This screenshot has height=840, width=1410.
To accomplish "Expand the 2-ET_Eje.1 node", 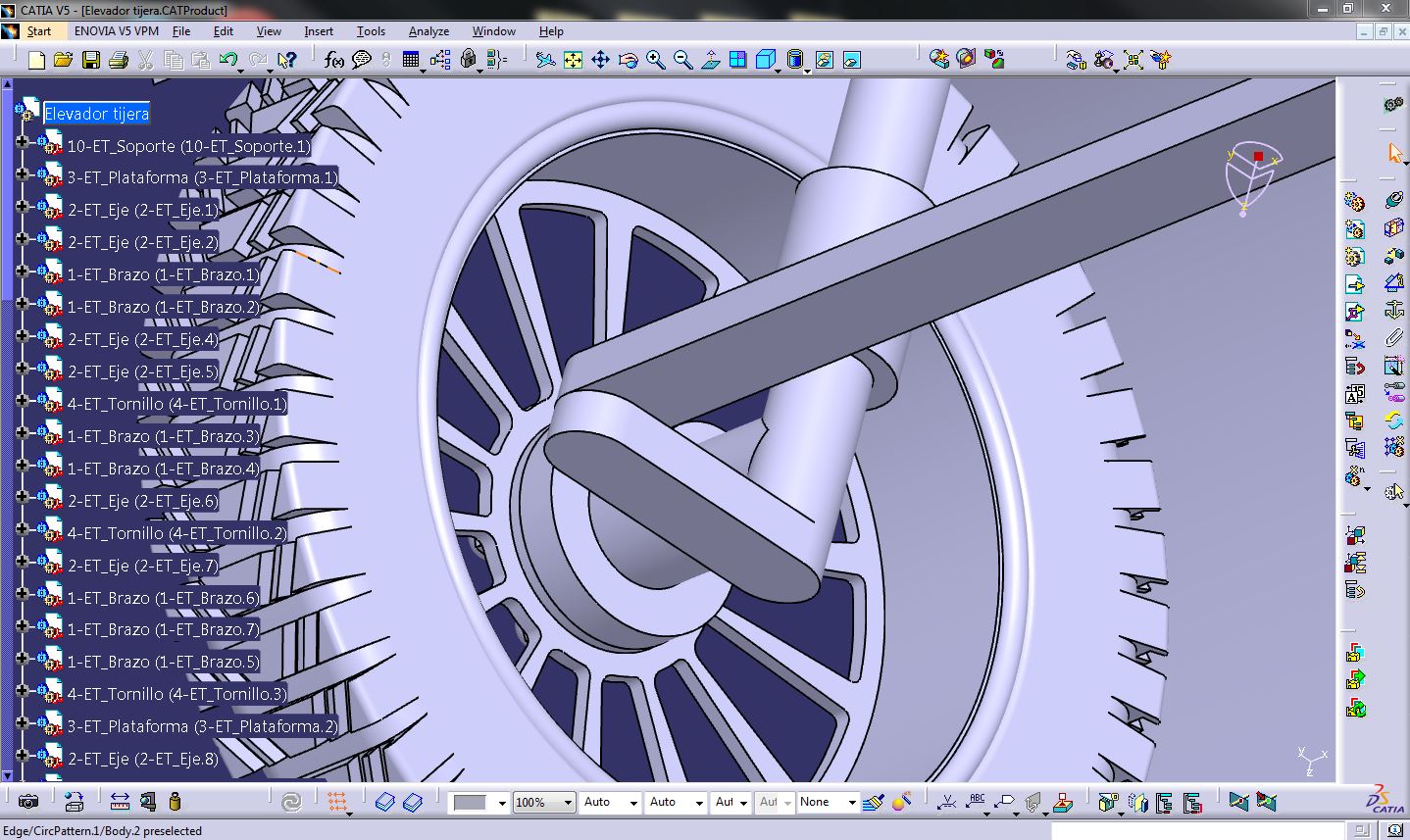I will 22,207.
